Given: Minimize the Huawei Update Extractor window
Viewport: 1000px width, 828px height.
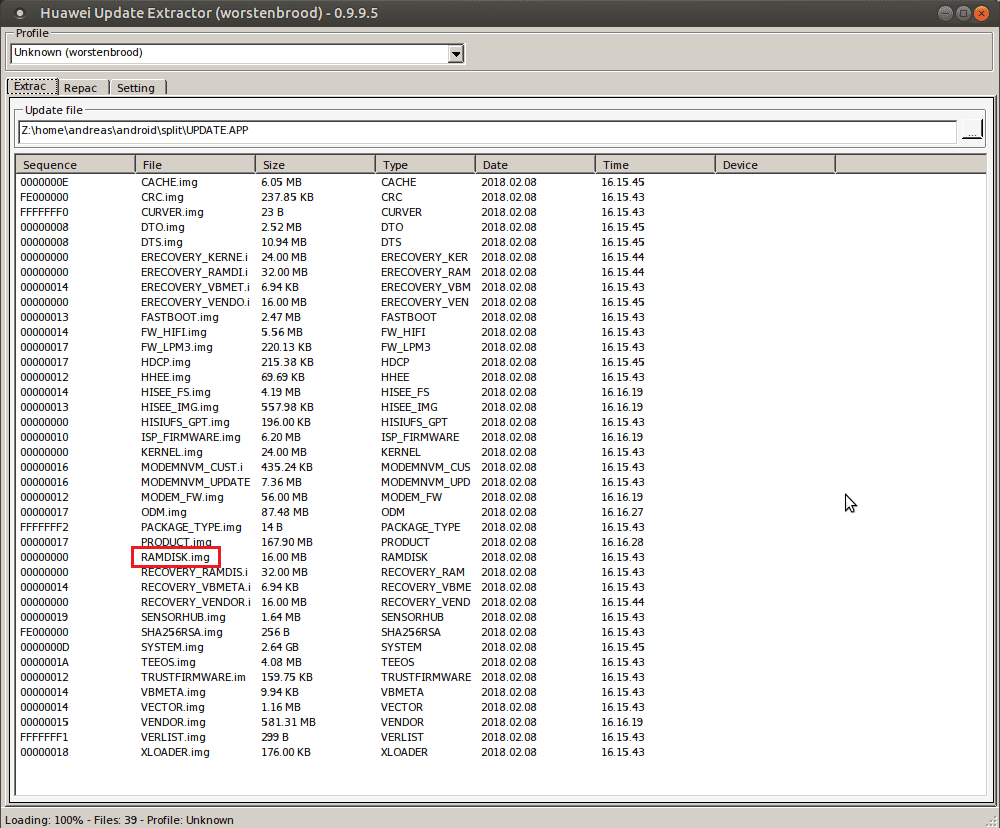Looking at the screenshot, I should tap(945, 13).
